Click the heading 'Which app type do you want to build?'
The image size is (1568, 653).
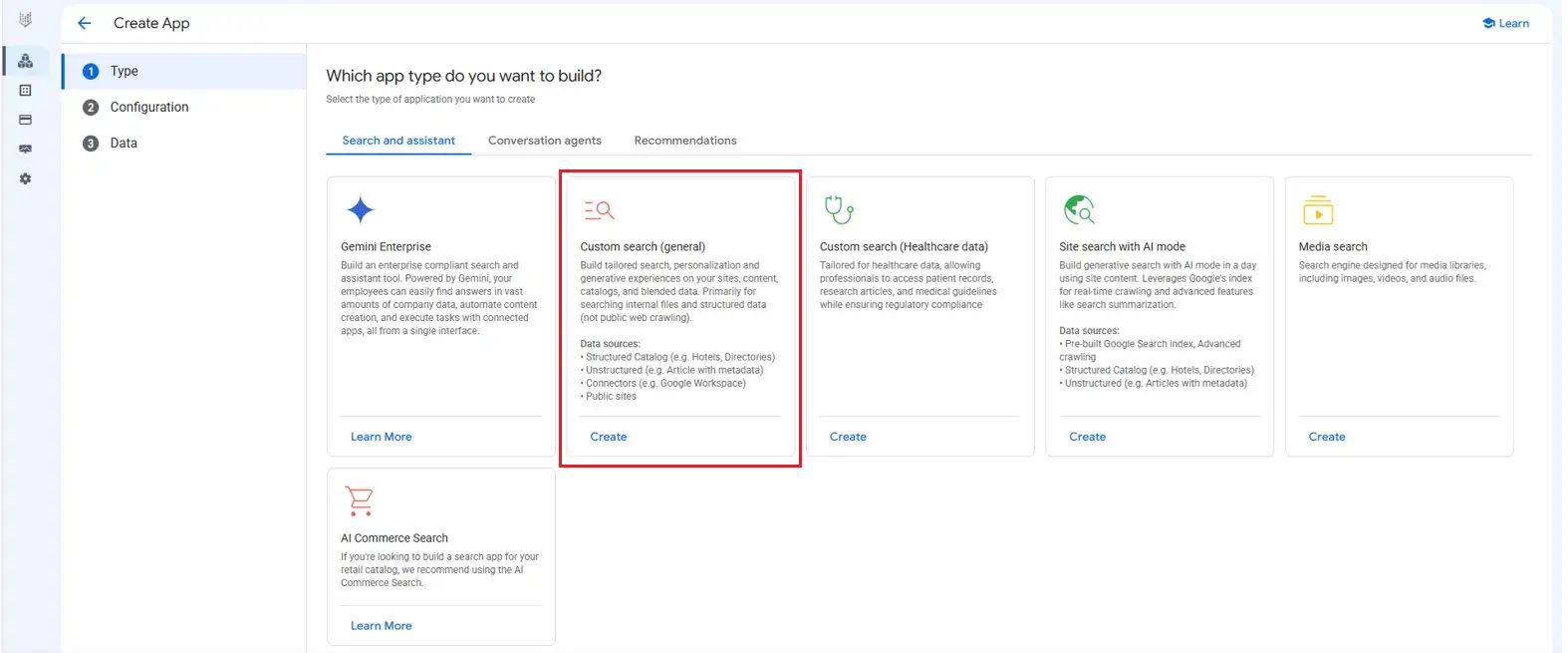tap(464, 76)
